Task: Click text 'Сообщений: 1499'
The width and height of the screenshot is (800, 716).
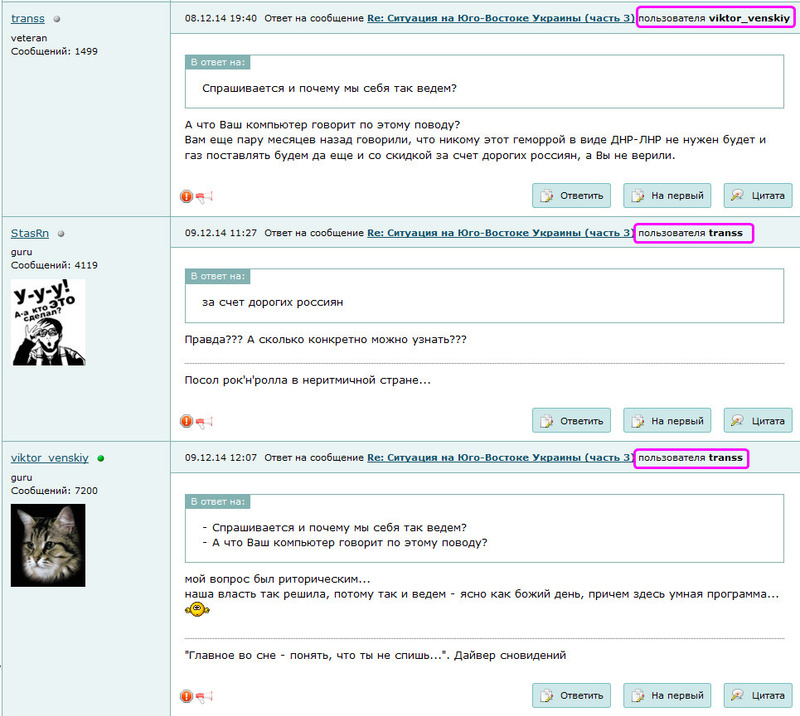Action: point(54,51)
